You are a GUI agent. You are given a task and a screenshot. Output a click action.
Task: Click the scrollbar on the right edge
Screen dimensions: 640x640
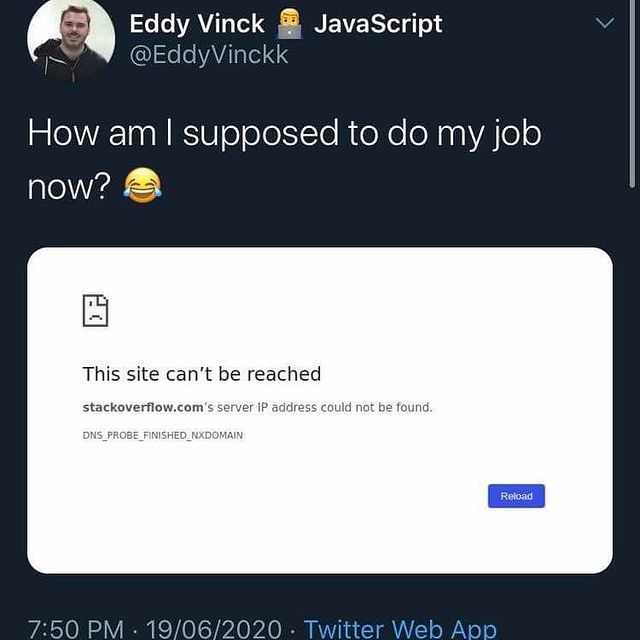coord(632,94)
